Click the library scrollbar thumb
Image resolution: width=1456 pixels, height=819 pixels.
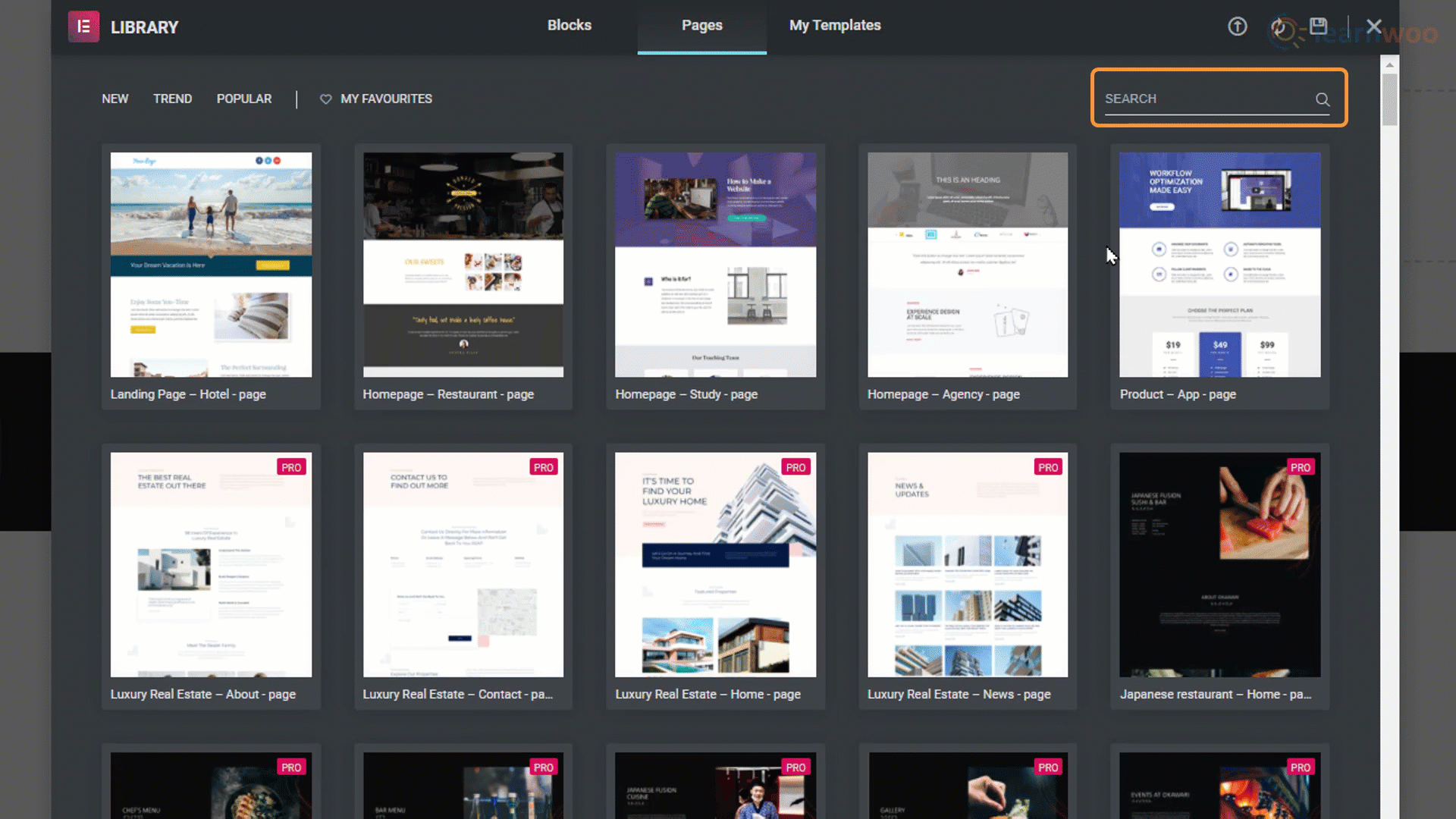click(1389, 99)
